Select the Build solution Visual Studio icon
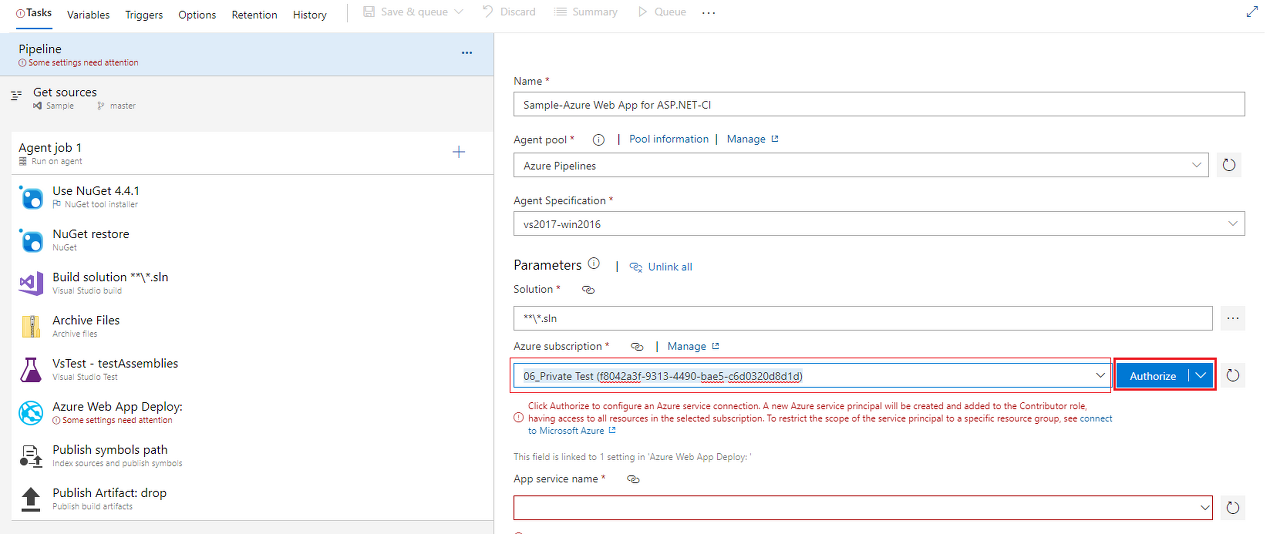Image resolution: width=1280 pixels, height=534 pixels. (30, 283)
